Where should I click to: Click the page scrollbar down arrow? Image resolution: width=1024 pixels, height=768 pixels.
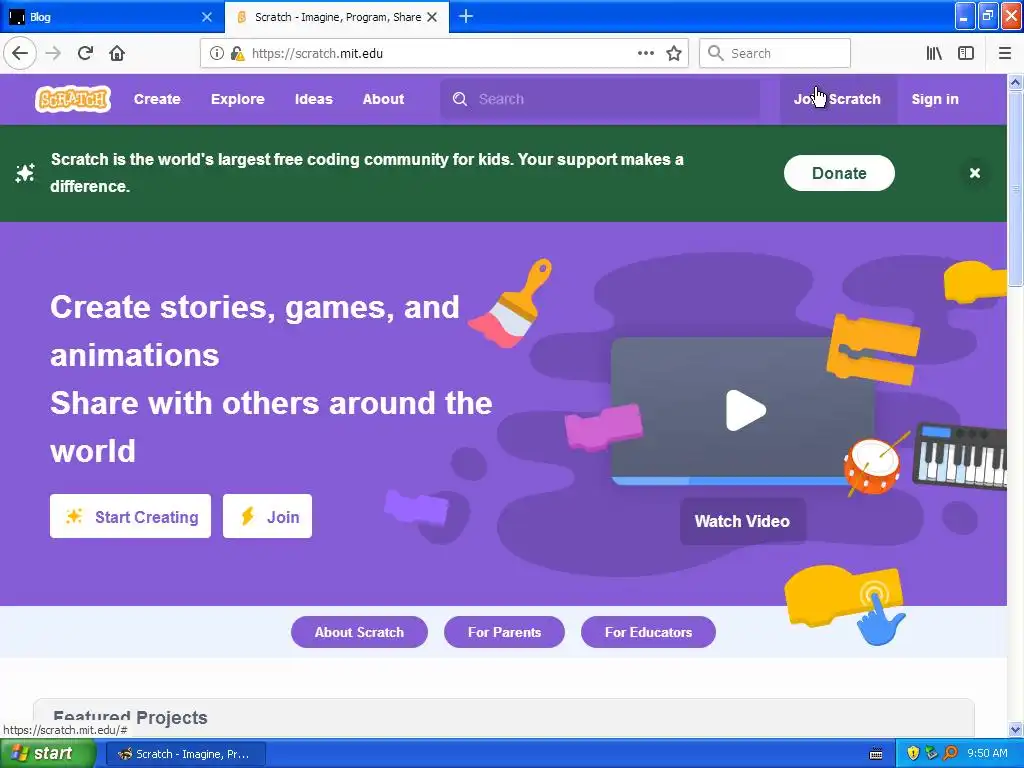pos(1015,729)
